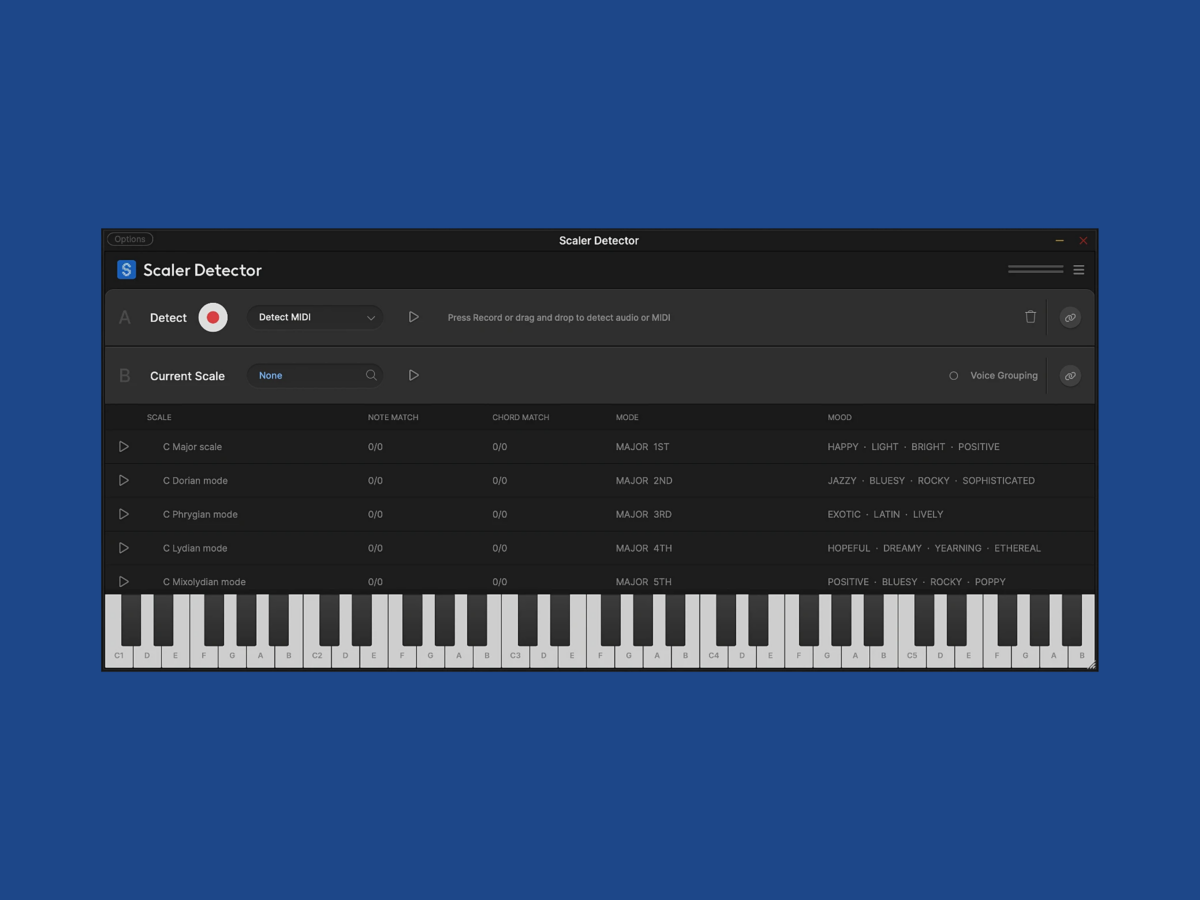Sort by the SCALE column header

tap(159, 417)
